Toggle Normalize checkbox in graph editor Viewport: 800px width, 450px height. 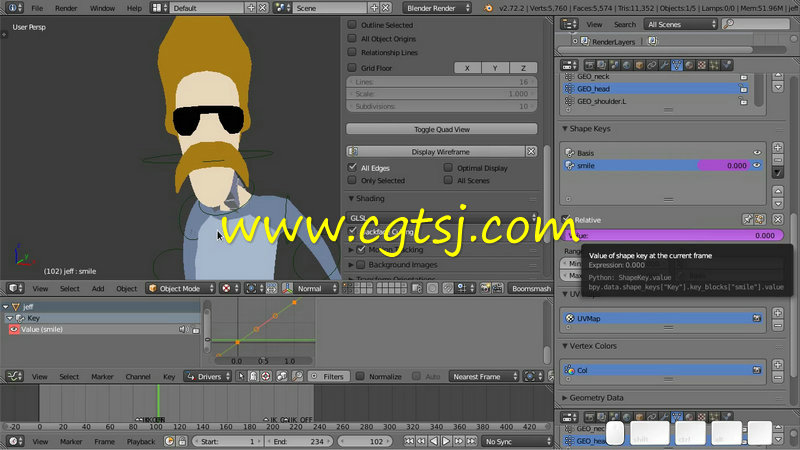coord(360,377)
